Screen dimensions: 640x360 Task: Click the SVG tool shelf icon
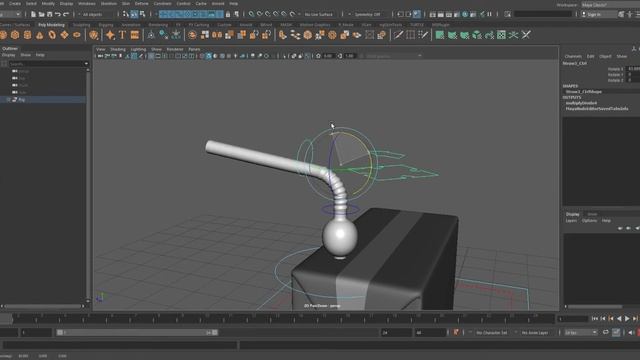point(135,35)
